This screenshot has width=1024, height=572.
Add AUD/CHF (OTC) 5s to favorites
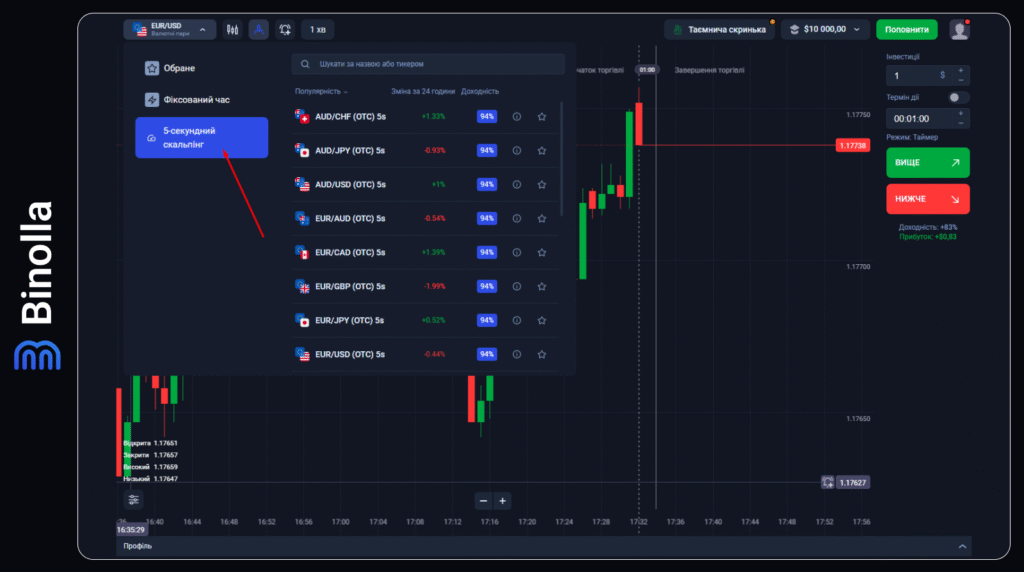coord(541,117)
